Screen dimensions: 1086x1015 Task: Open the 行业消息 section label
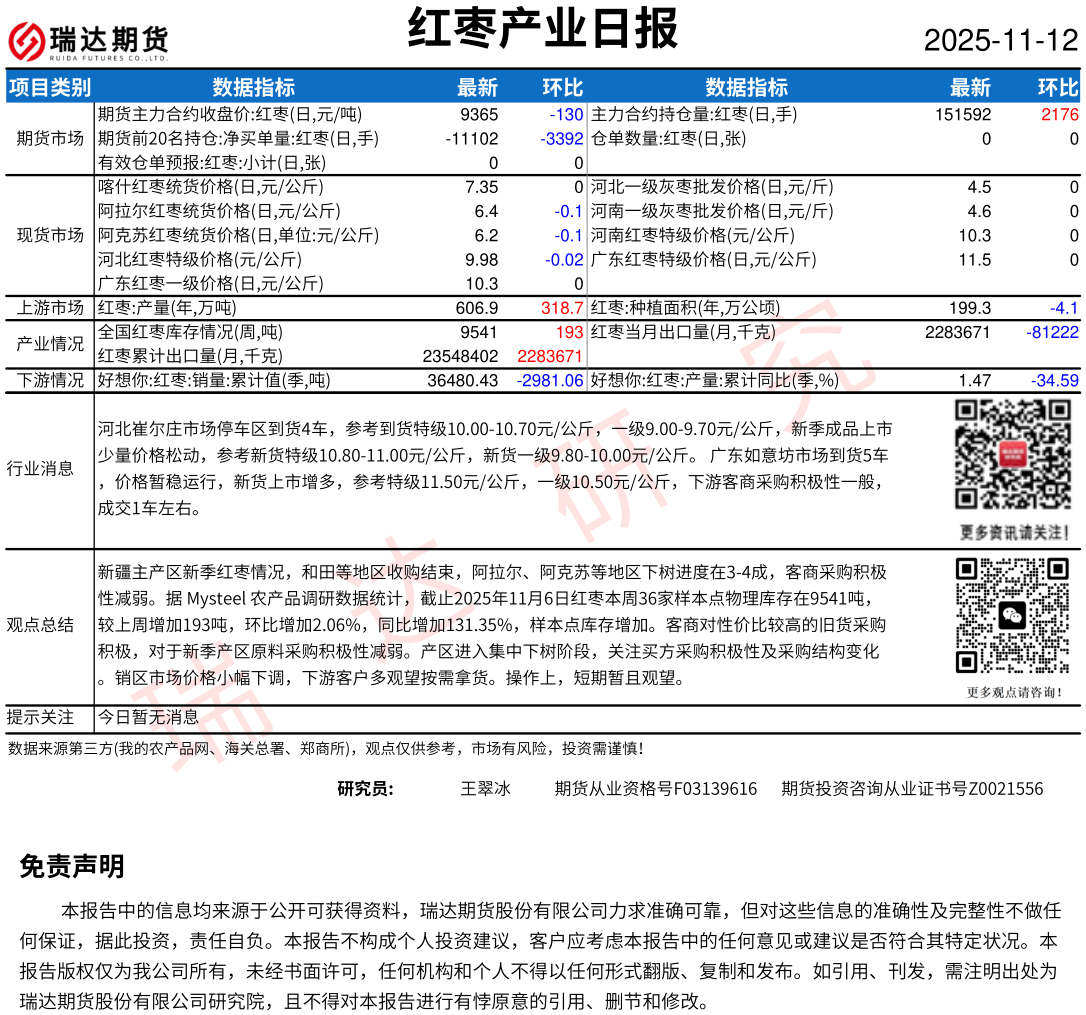[40, 468]
